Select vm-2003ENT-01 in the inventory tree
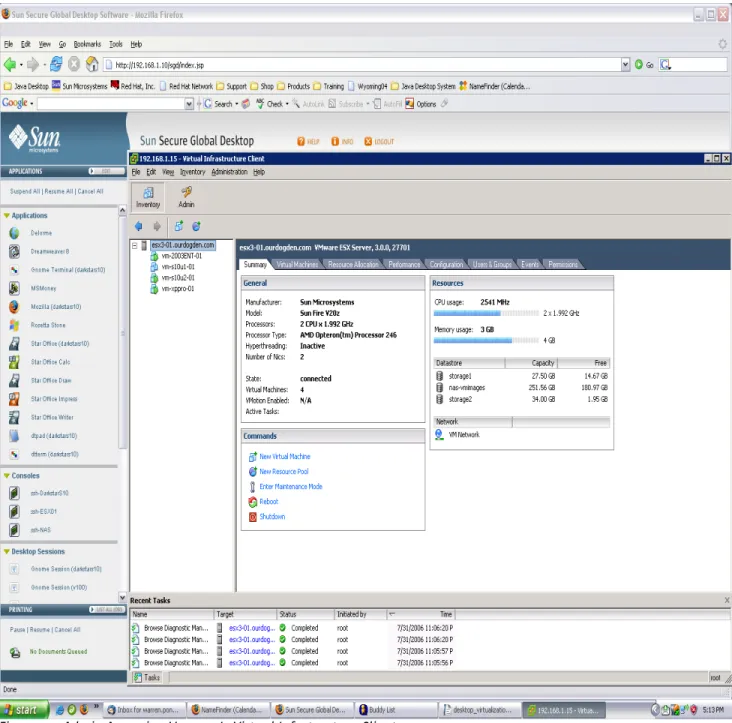The image size is (732, 723). click(x=182, y=256)
